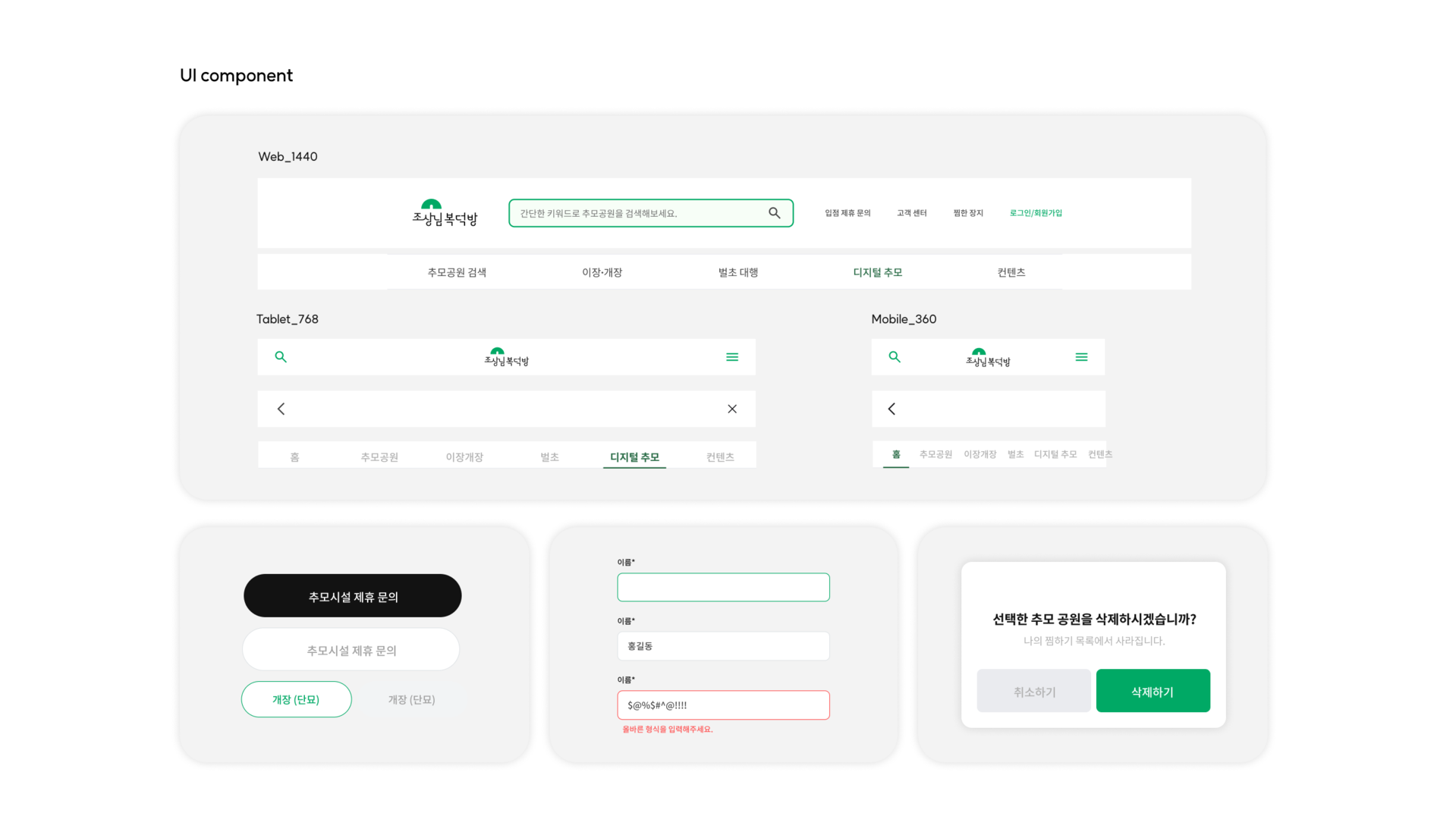
Task: Click 취소하기 in the delete dialog
Action: tap(1033, 691)
